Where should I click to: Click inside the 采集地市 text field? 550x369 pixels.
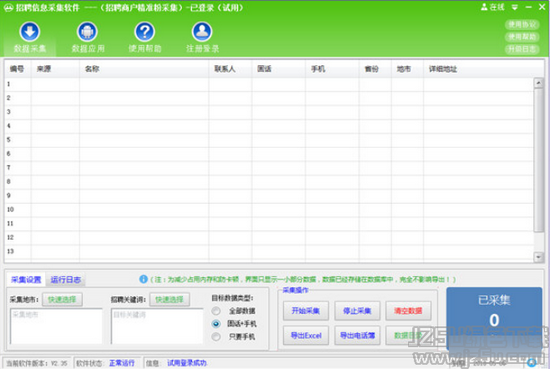tap(56, 326)
